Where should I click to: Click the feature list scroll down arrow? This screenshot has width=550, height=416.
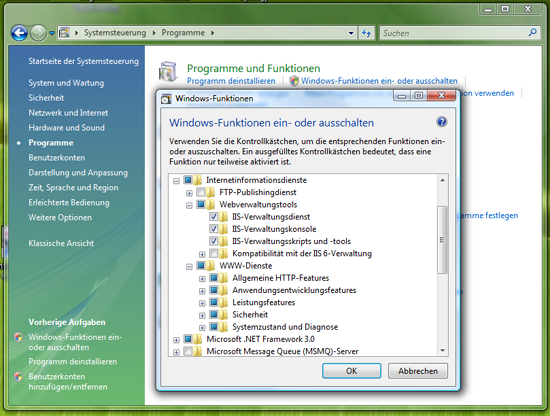tap(442, 350)
